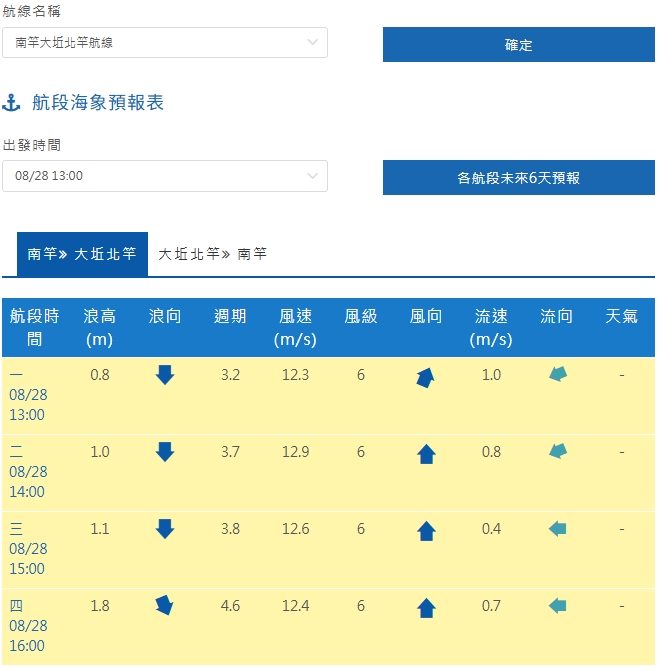Click the 流速(m/s) column header
This screenshot has width=663, height=670.
click(x=491, y=327)
